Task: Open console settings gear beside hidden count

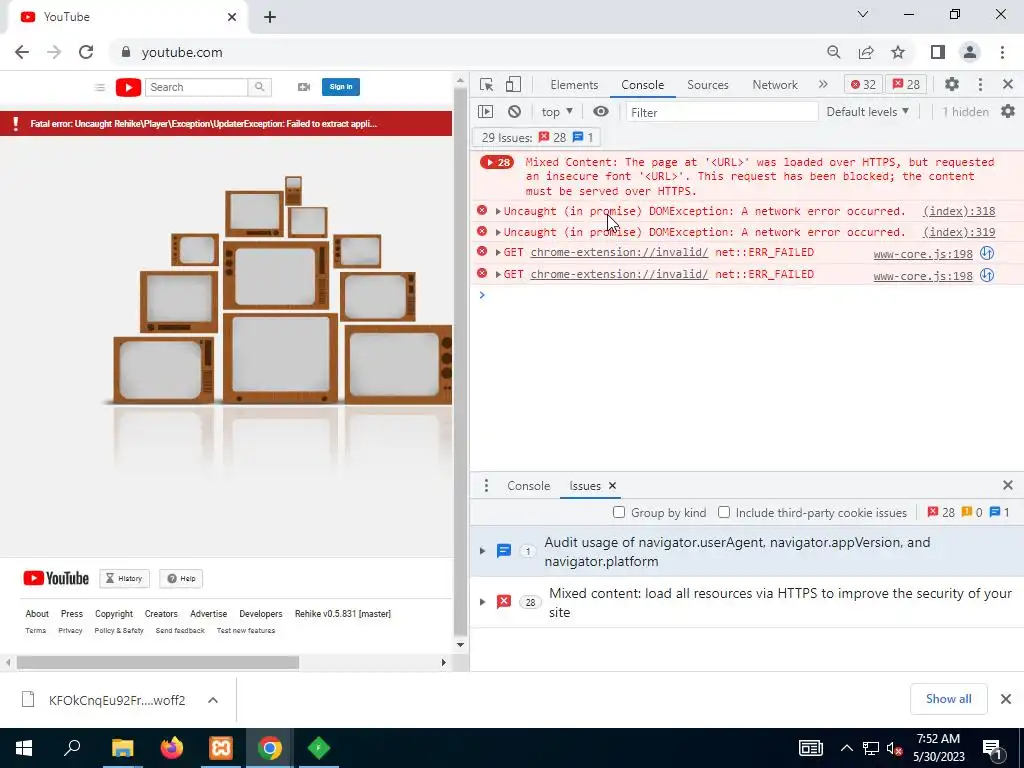Action: (x=1008, y=112)
